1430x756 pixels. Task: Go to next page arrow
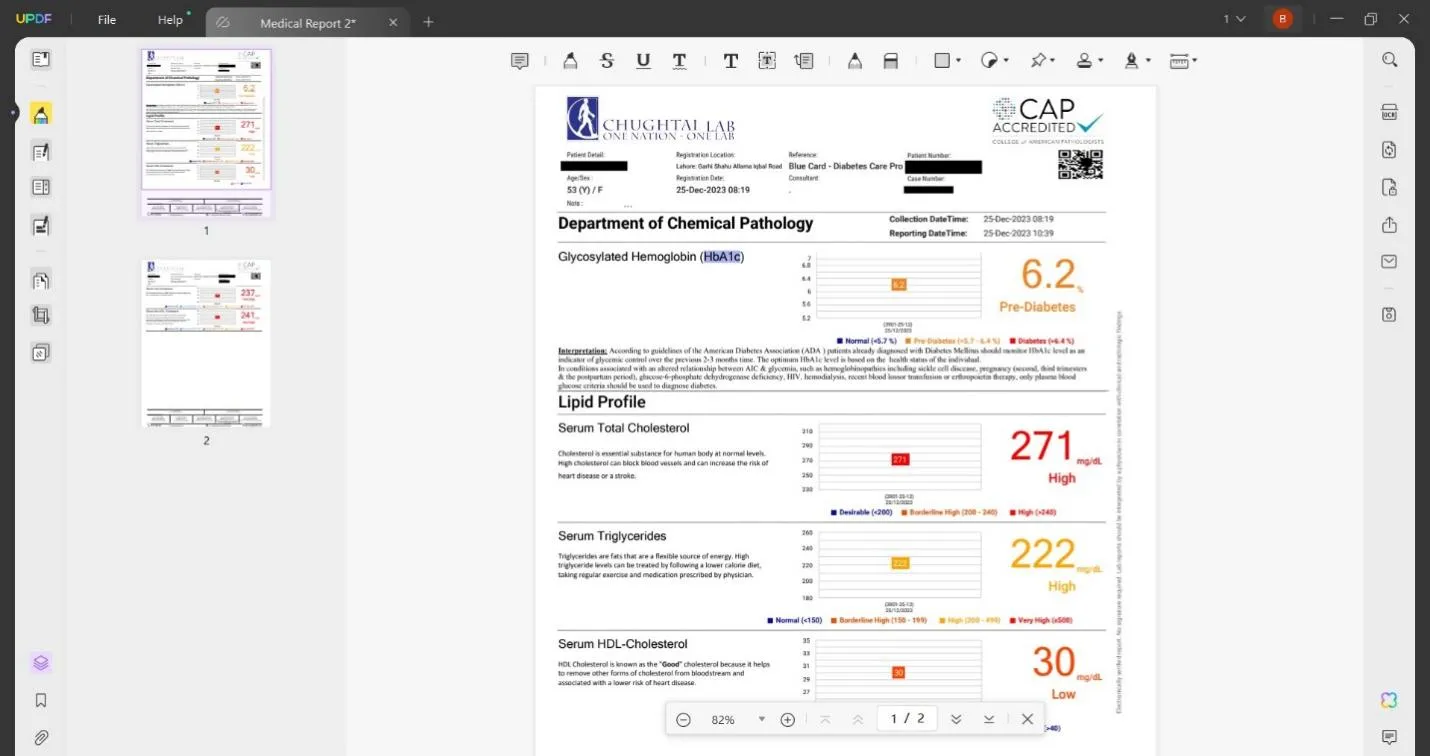(956, 719)
